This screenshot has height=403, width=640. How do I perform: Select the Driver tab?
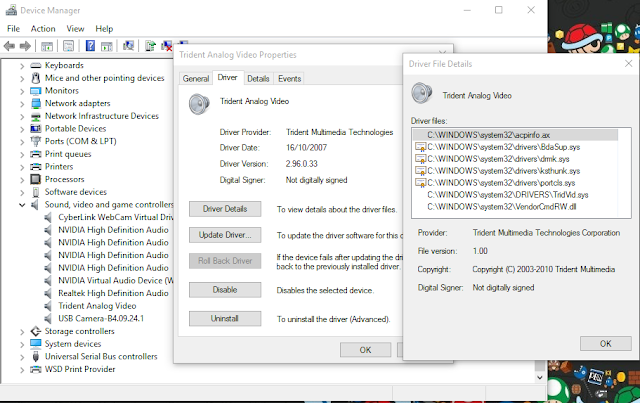click(227, 78)
